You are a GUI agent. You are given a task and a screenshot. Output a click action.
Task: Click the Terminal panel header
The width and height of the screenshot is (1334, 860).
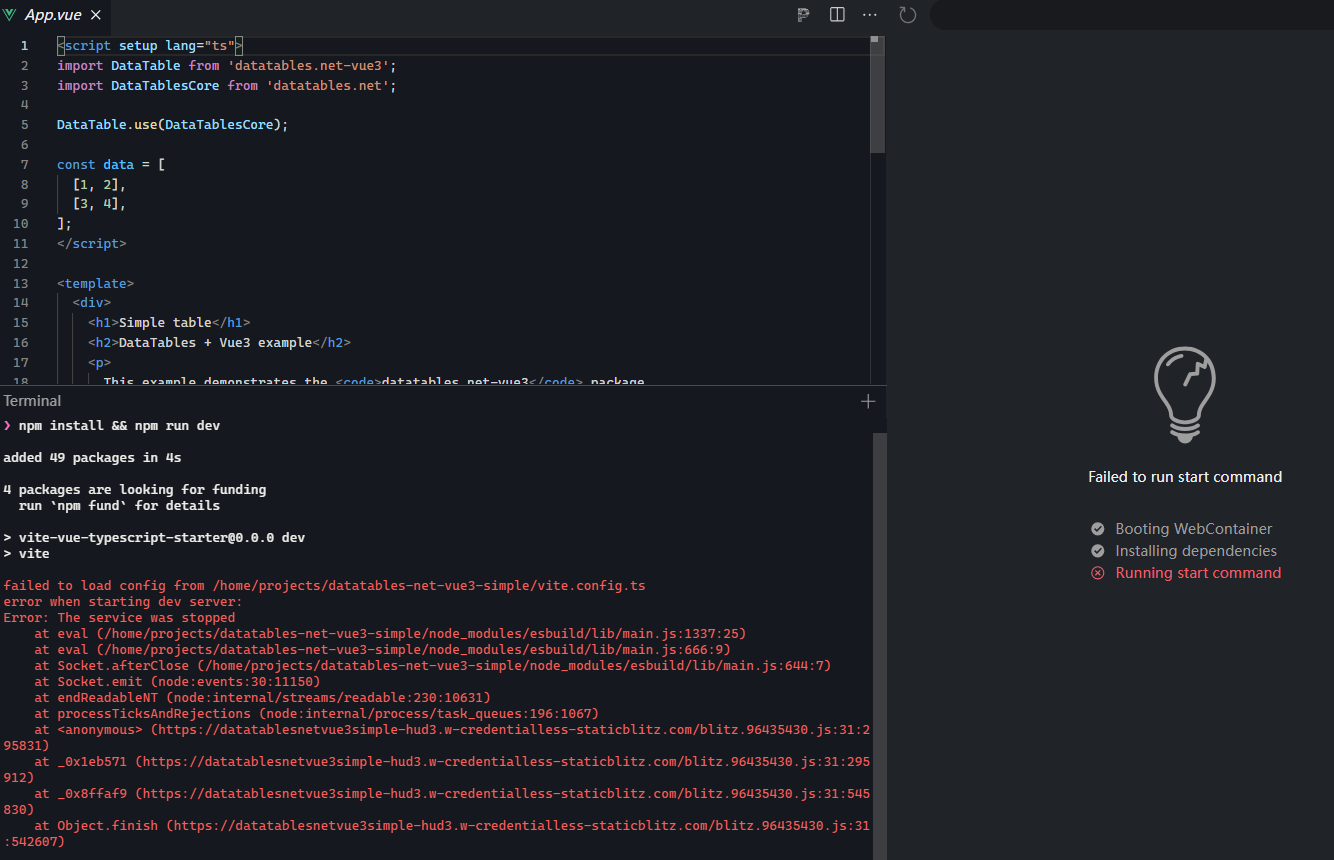click(x=33, y=401)
